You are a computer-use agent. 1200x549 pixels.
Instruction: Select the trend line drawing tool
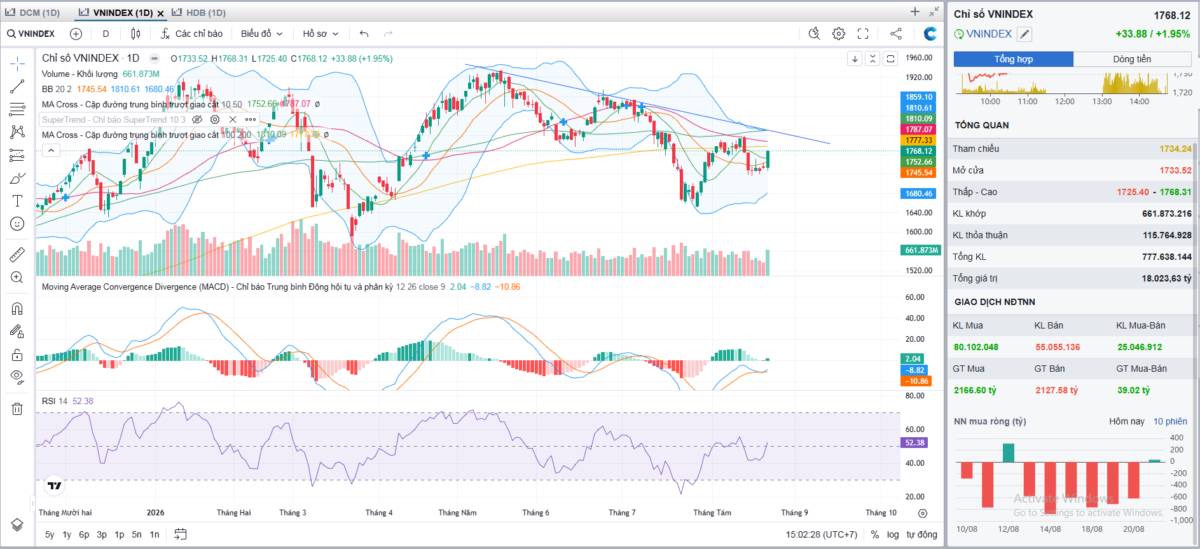tap(17, 86)
